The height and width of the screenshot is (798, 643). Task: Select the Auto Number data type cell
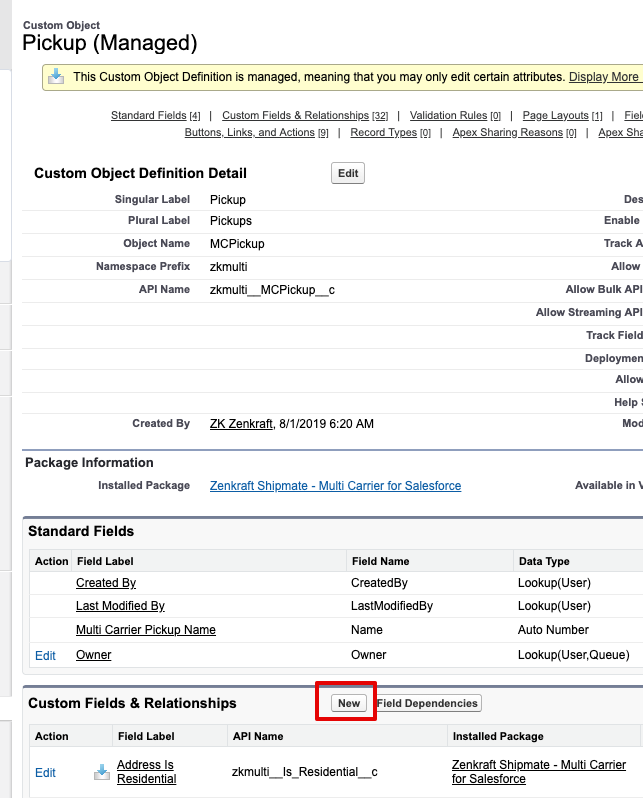tap(553, 630)
